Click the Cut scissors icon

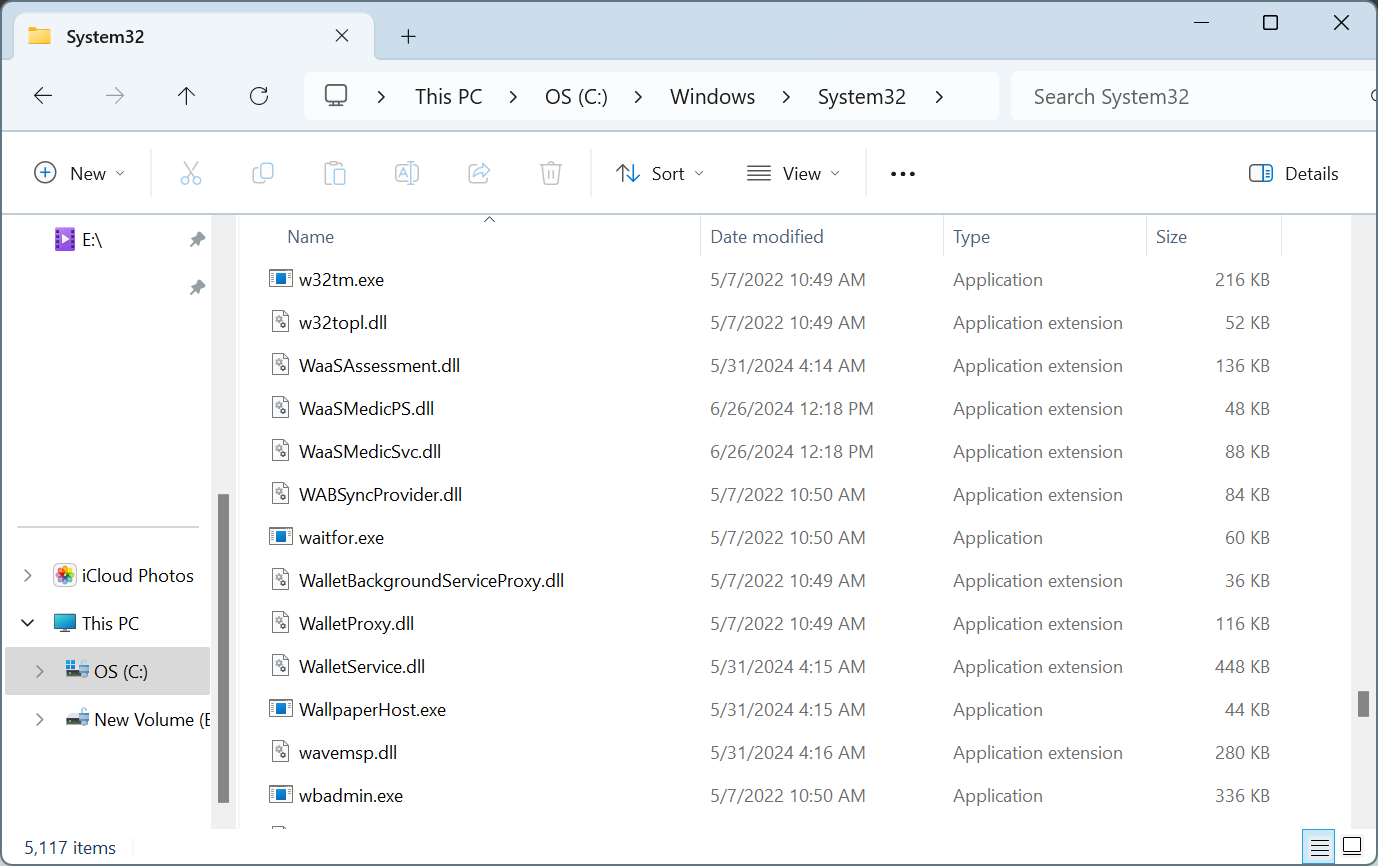[x=191, y=173]
